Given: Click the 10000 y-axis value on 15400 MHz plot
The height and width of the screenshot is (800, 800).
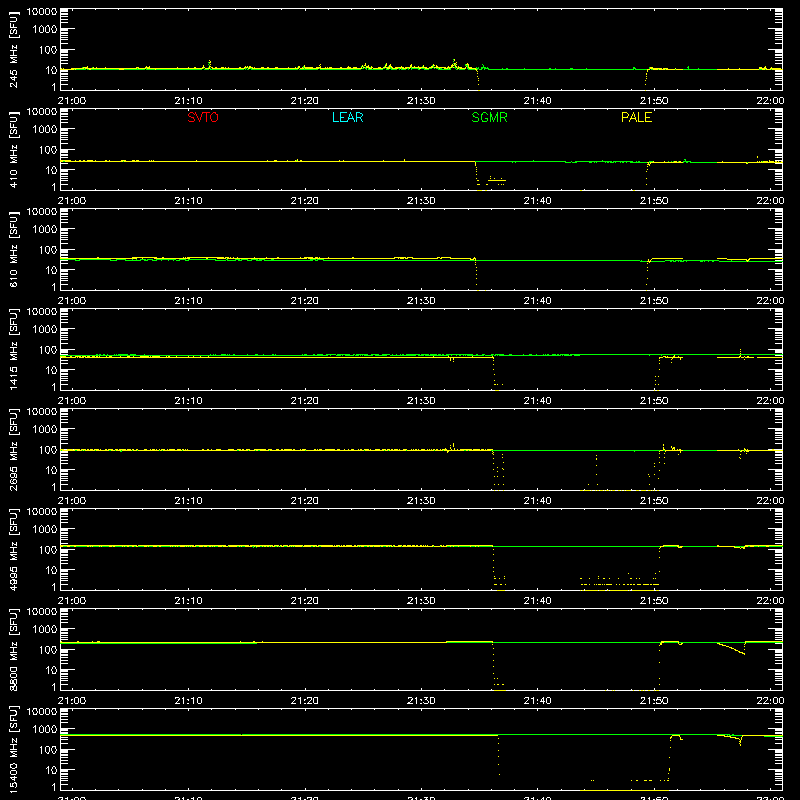Looking at the screenshot, I should [42, 712].
